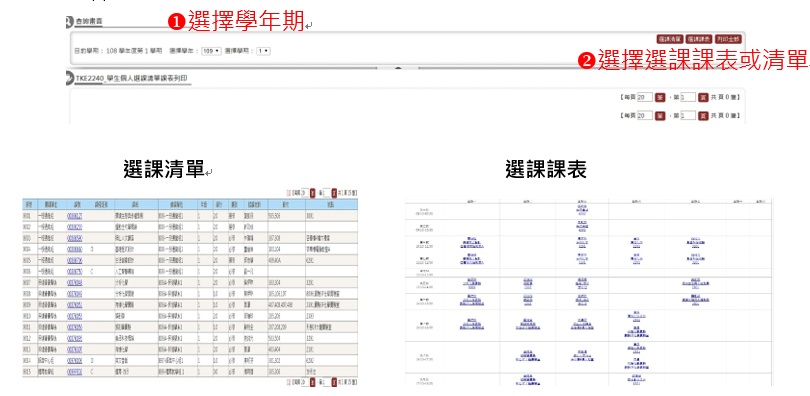Click the upper 第 page number input field
This screenshot has width=810, height=396.
click(688, 97)
